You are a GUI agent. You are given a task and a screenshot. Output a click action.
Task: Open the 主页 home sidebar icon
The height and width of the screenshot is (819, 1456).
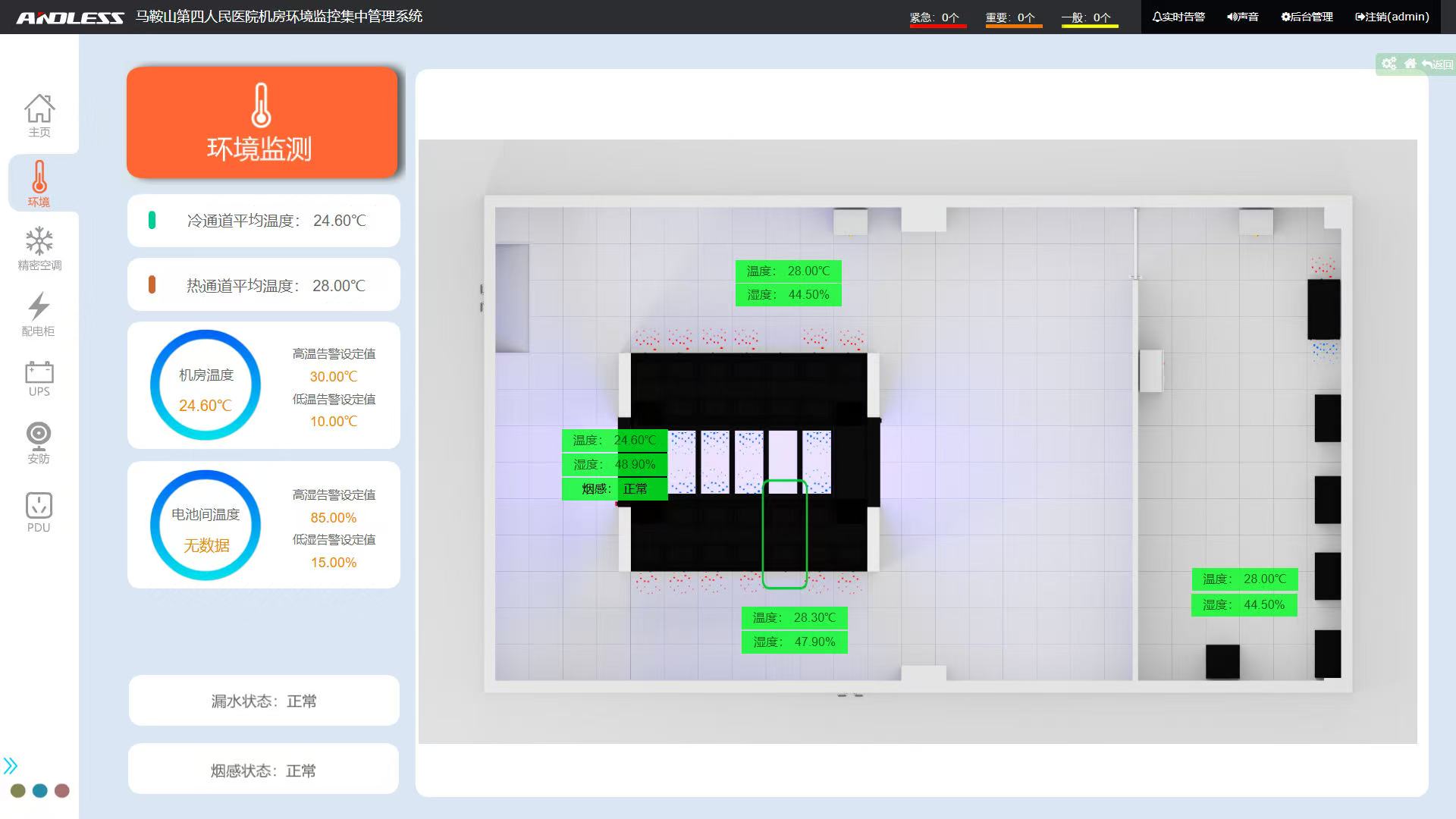(39, 115)
